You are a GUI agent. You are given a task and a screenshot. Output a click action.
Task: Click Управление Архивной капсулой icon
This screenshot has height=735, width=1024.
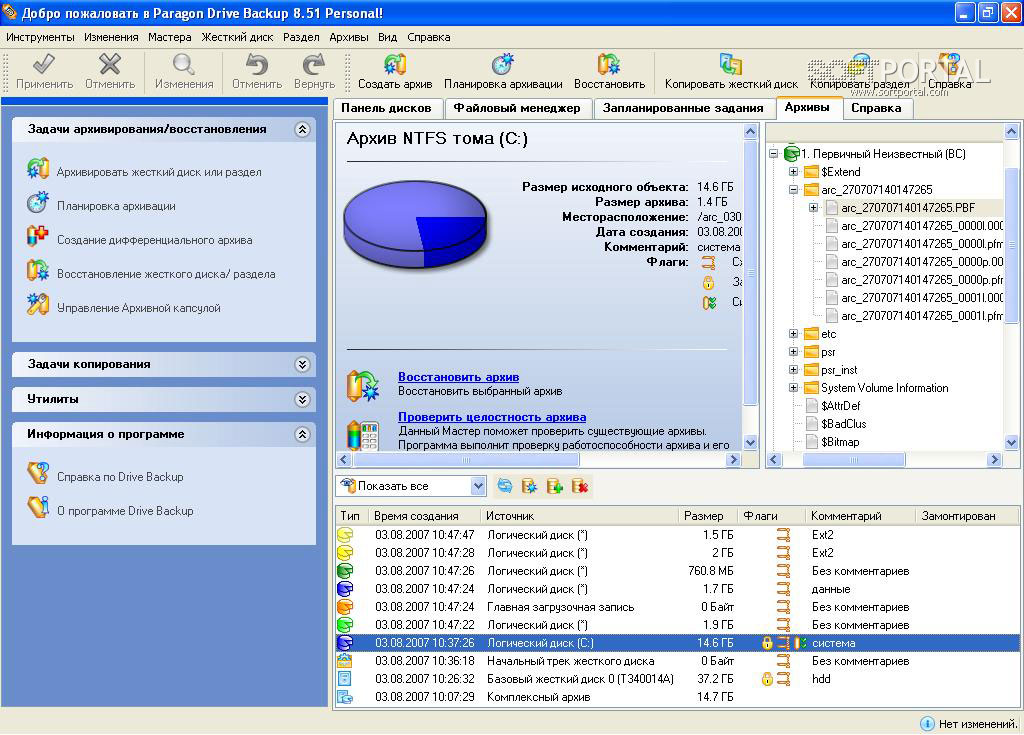pos(38,304)
